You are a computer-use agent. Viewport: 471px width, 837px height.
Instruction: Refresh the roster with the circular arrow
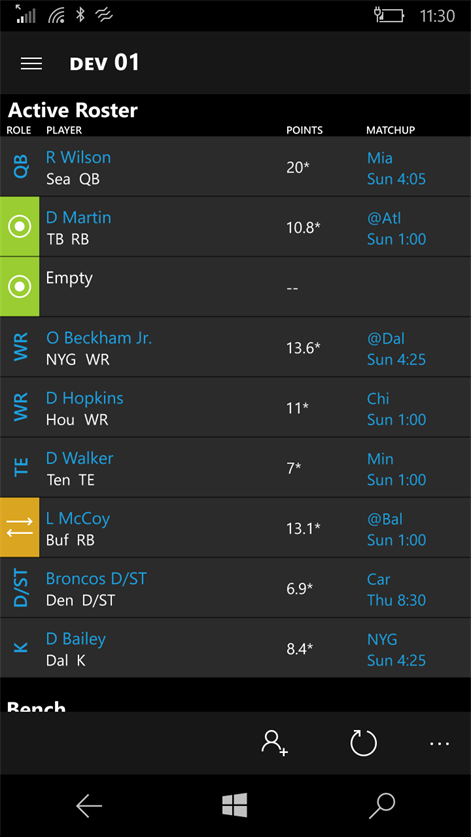coord(363,743)
